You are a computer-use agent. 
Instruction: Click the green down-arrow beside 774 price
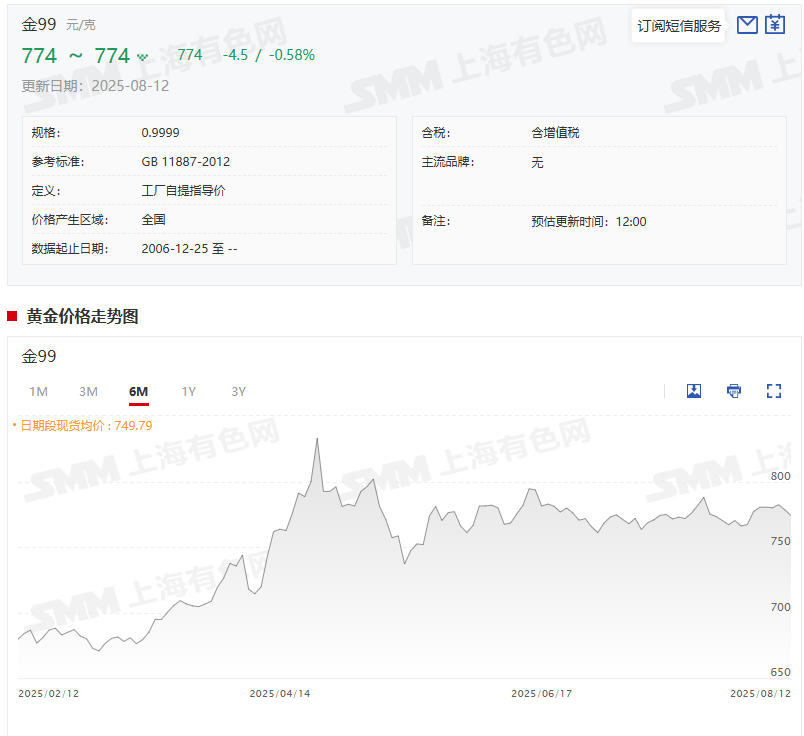[x=142, y=57]
